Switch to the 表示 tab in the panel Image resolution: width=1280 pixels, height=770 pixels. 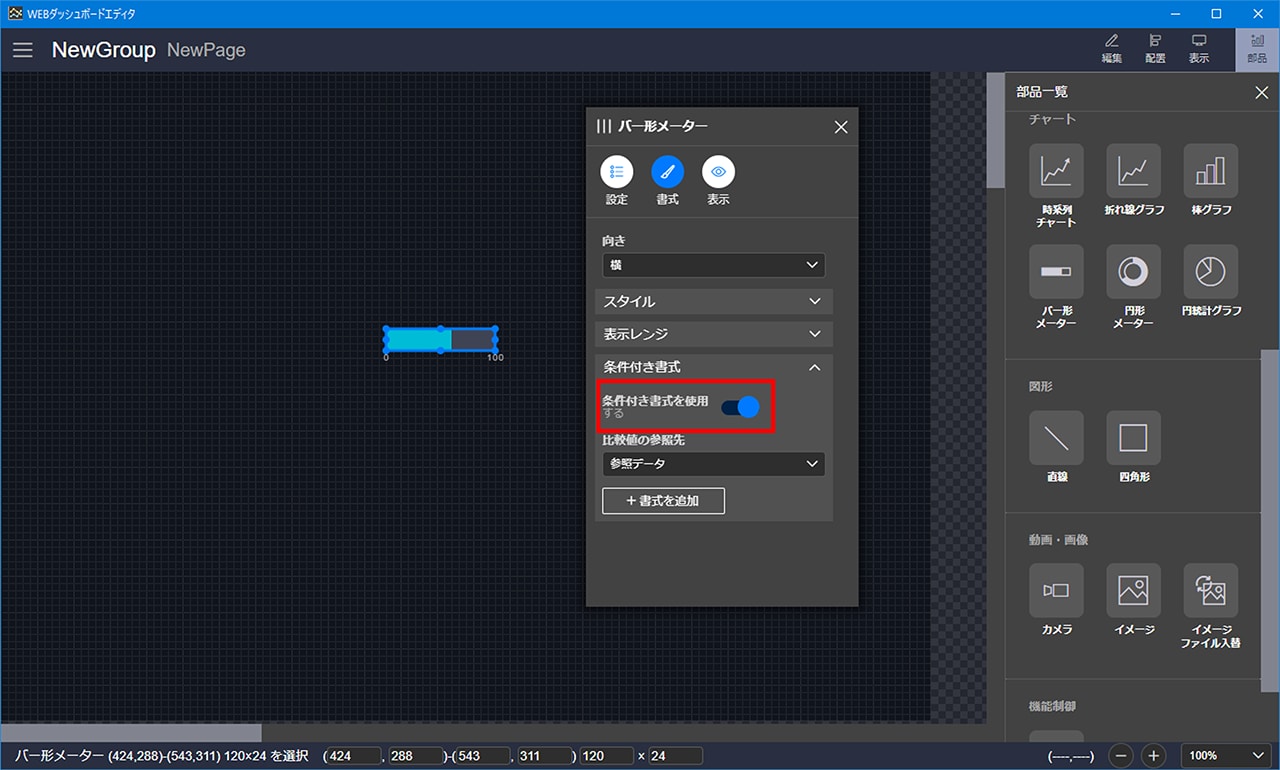click(x=718, y=172)
